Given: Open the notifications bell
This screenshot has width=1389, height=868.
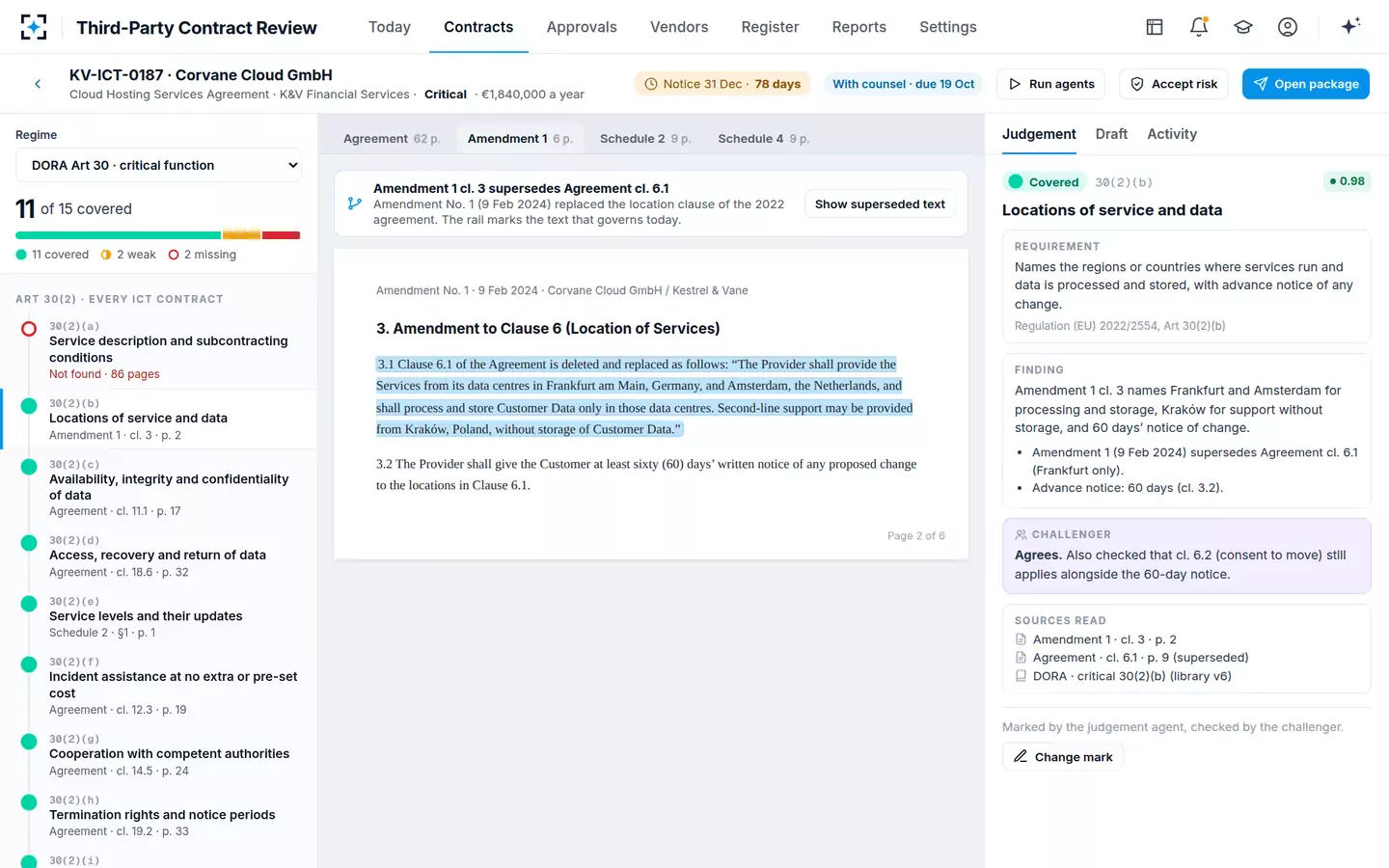Looking at the screenshot, I should (x=1199, y=27).
